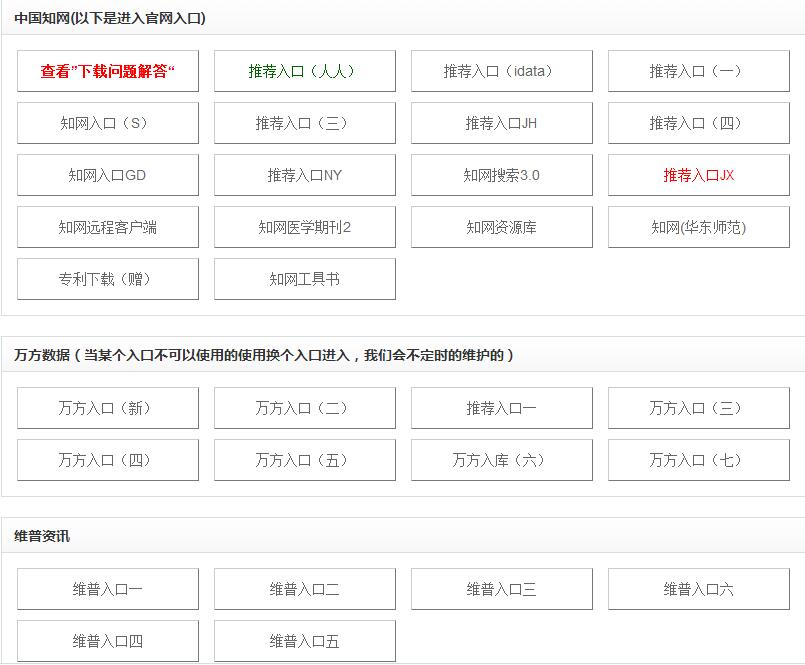Screen dimensions: 805x665
Task: Click 万方入口（七）
Action: (699, 460)
